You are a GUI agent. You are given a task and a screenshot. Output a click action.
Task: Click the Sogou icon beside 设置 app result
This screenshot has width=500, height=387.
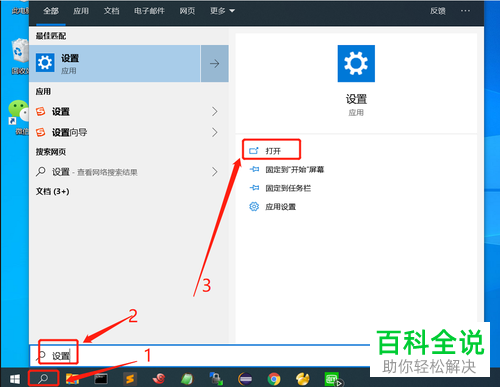tap(41, 111)
